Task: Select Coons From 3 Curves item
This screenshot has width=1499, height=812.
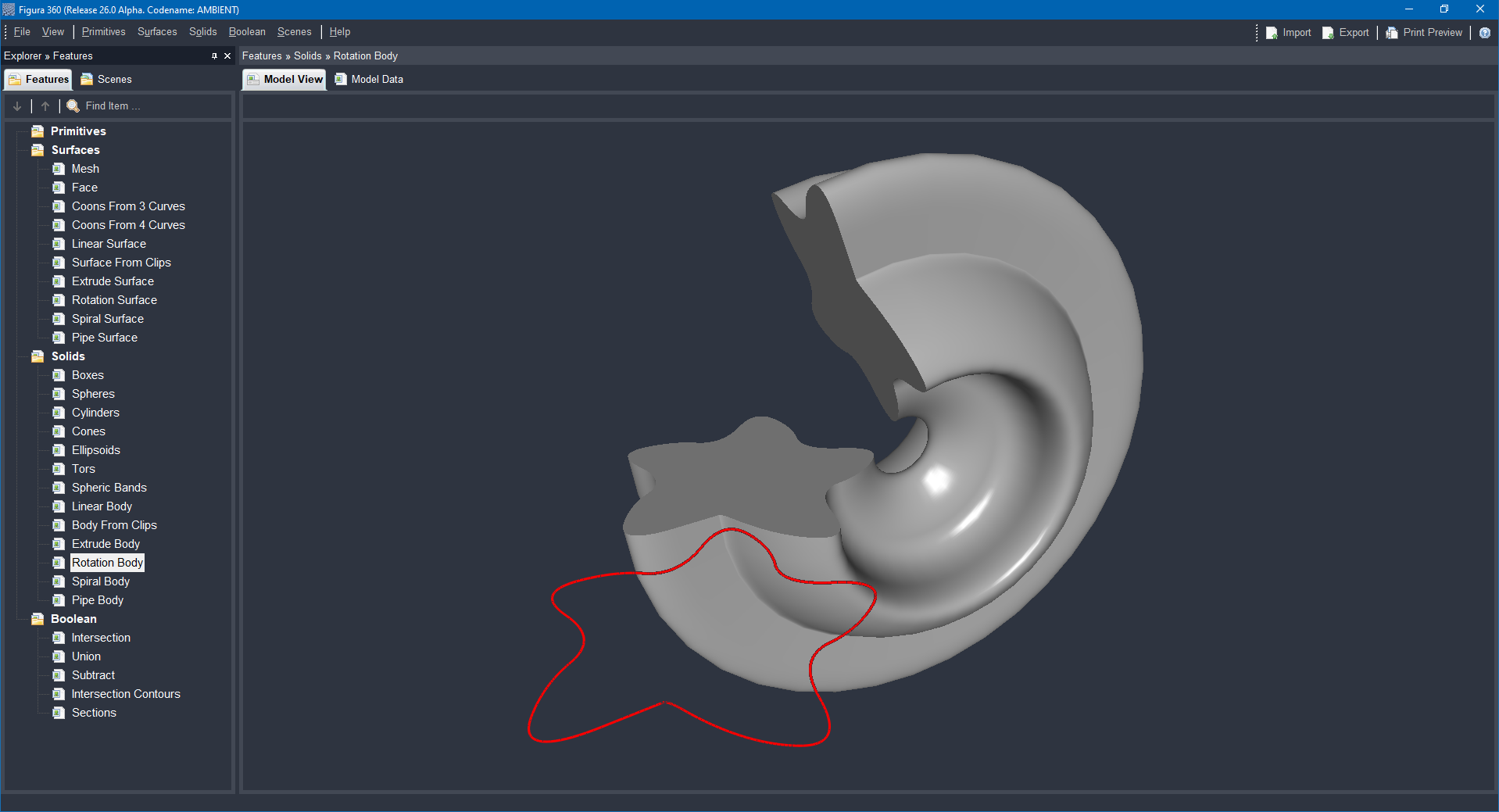Action: [128, 206]
